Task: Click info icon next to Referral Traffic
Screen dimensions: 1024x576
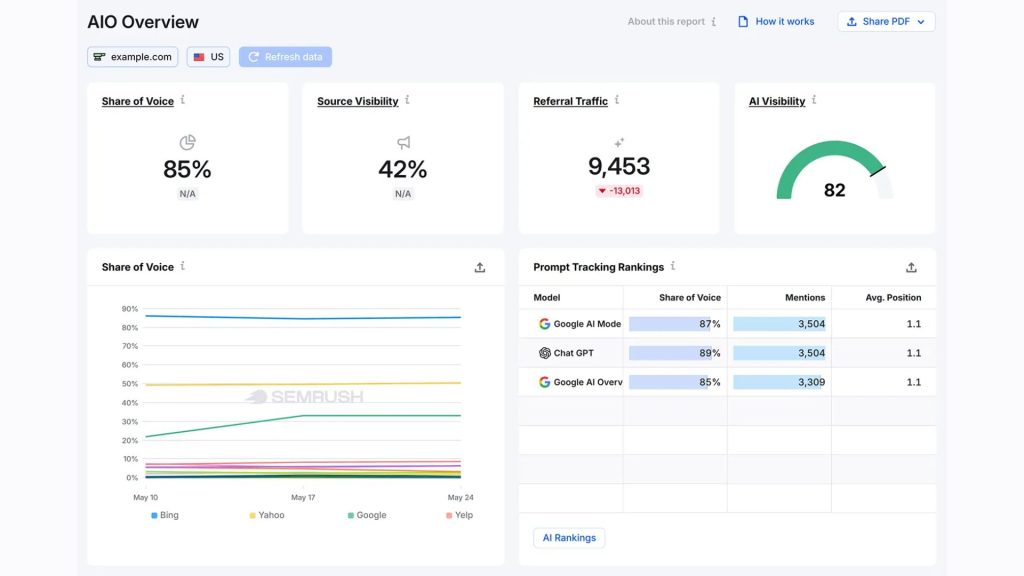Action: click(x=617, y=100)
